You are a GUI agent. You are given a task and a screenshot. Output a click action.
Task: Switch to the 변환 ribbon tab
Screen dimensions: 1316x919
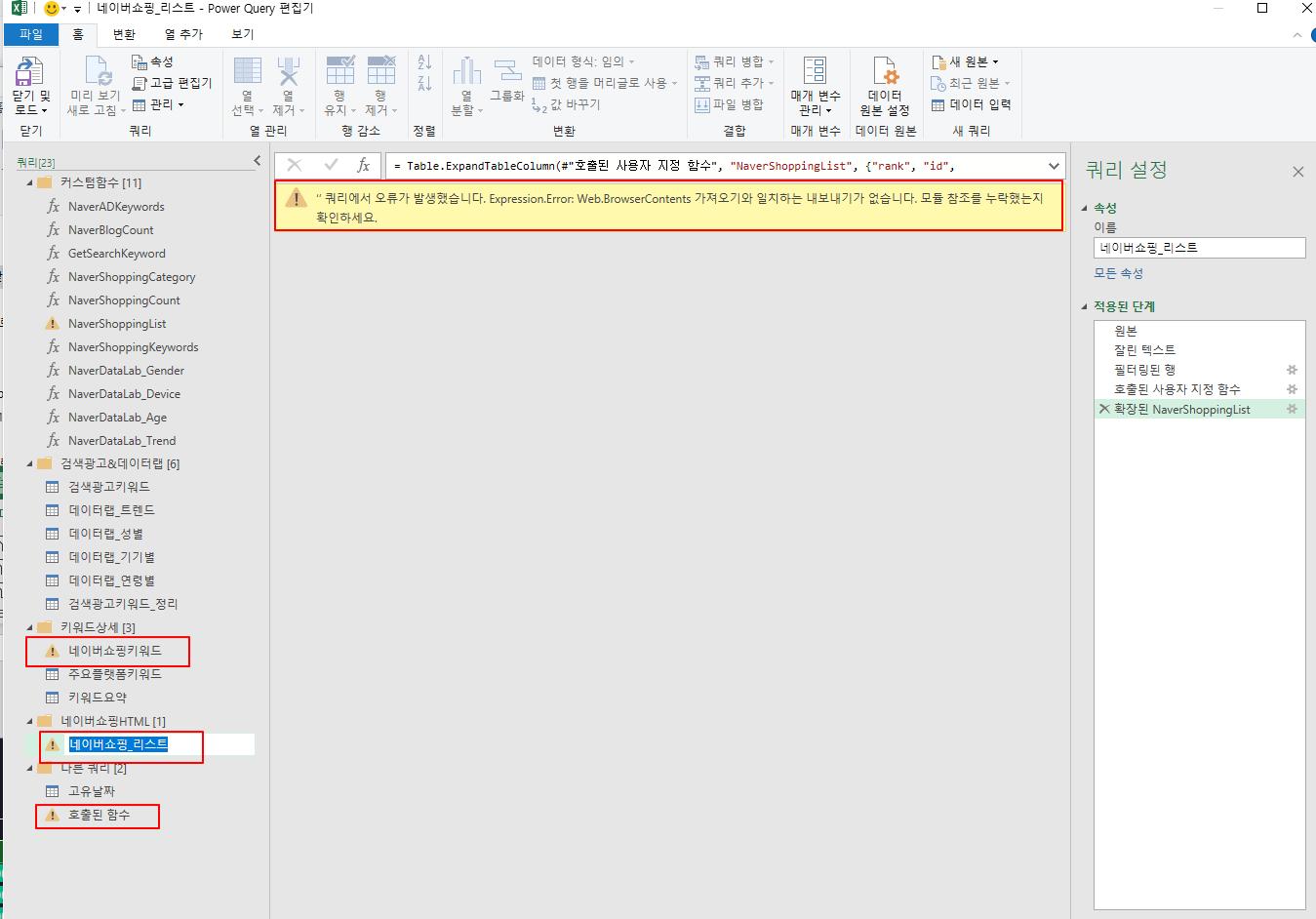coord(124,34)
